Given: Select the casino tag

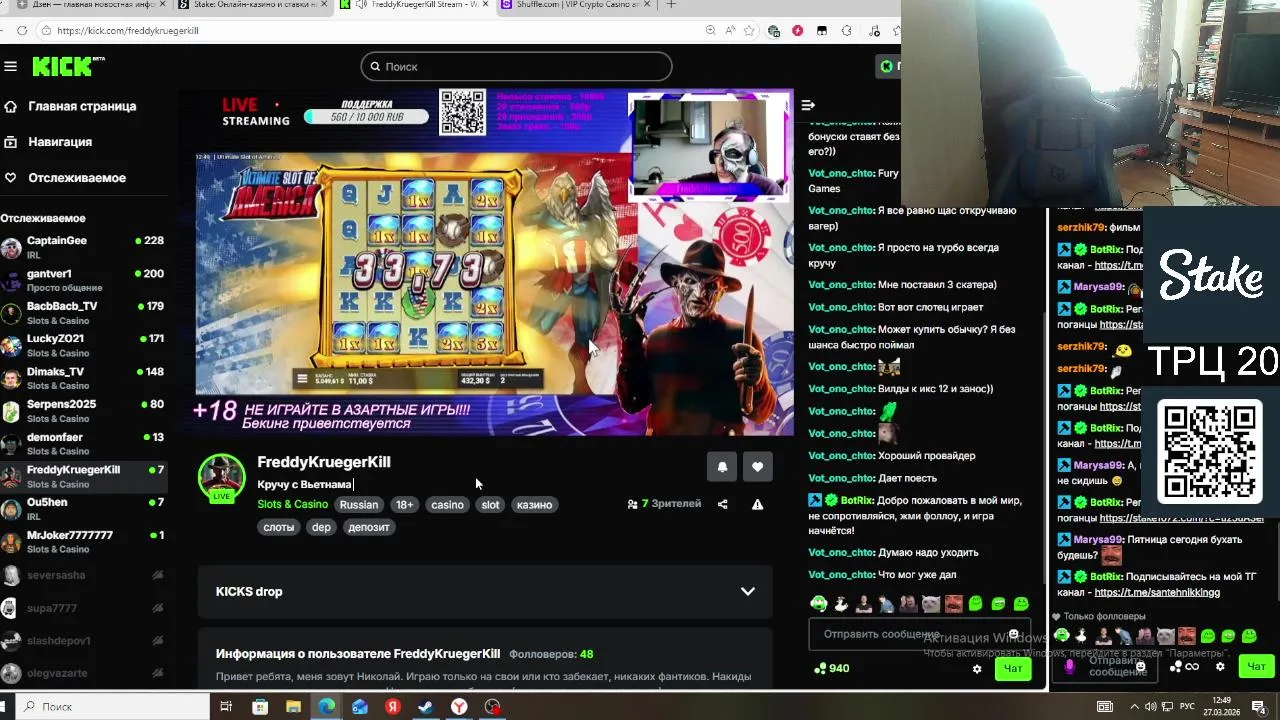Looking at the screenshot, I should click(x=447, y=505).
